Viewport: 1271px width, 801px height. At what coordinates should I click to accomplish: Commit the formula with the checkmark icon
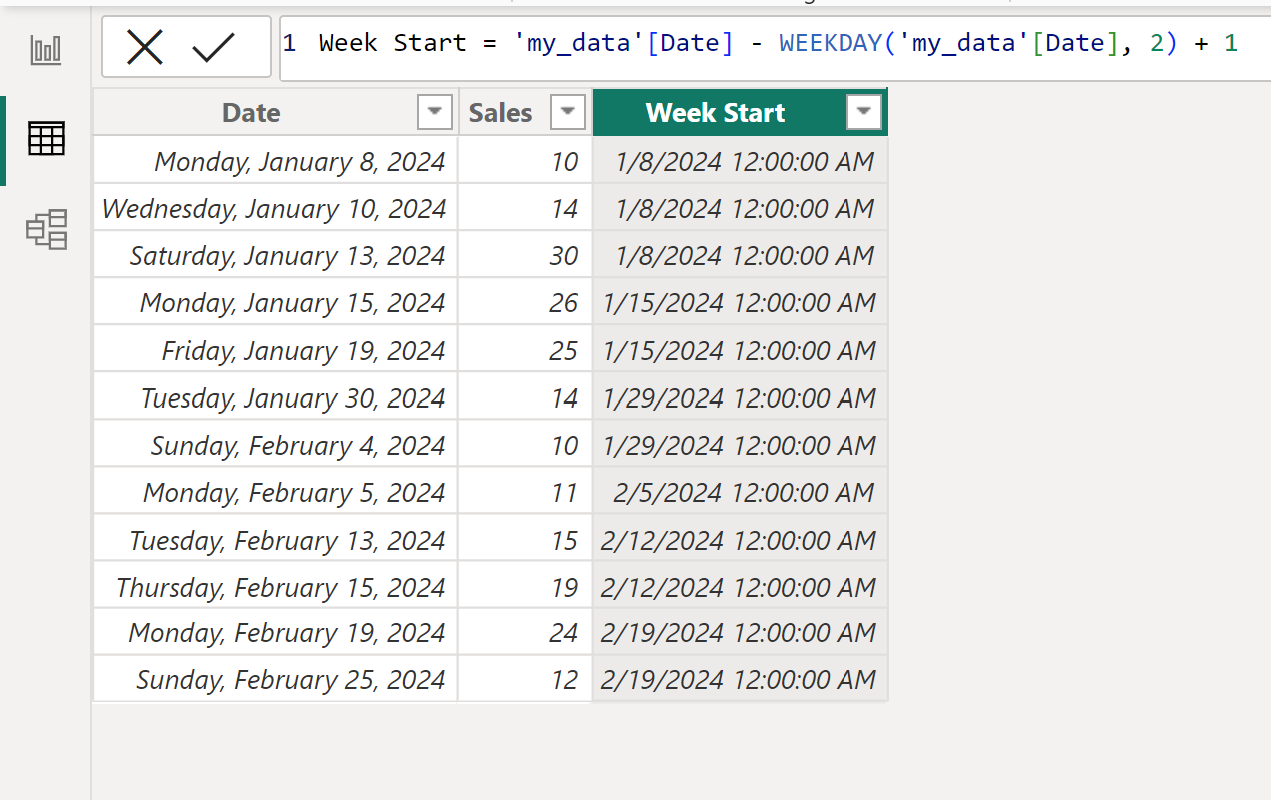(213, 47)
